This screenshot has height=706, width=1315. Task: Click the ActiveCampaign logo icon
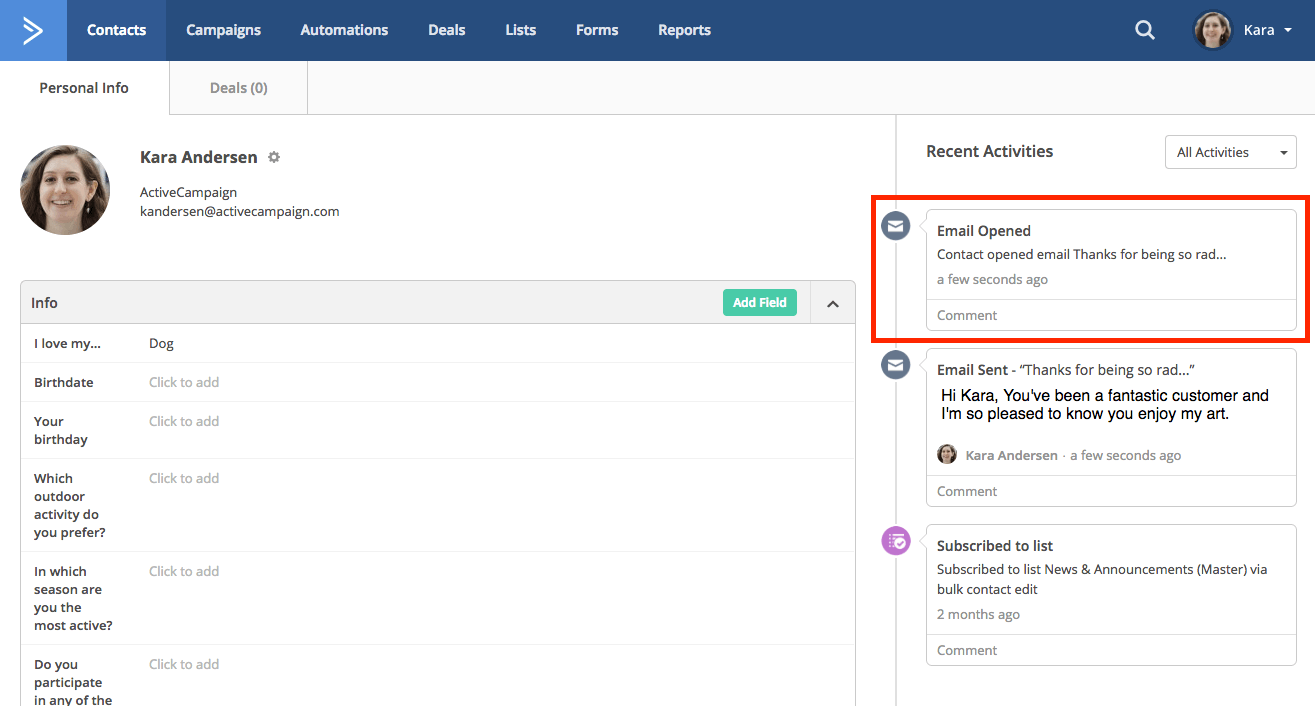click(31, 29)
